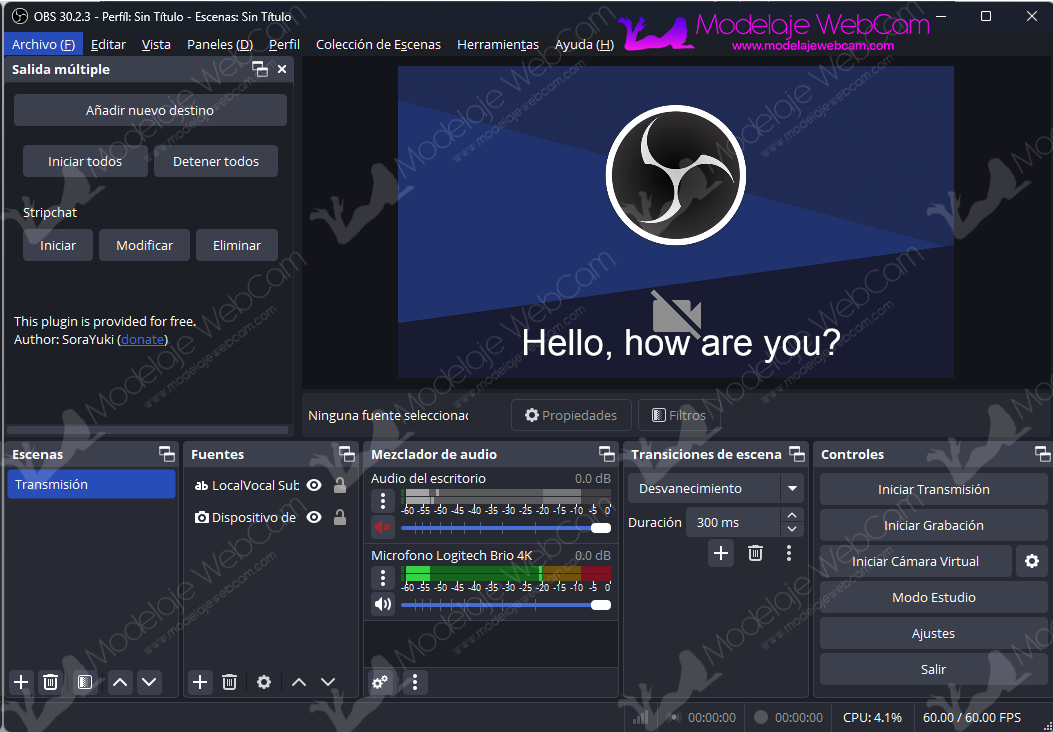
Task: Add a new scene with plus icon
Action: (21, 682)
